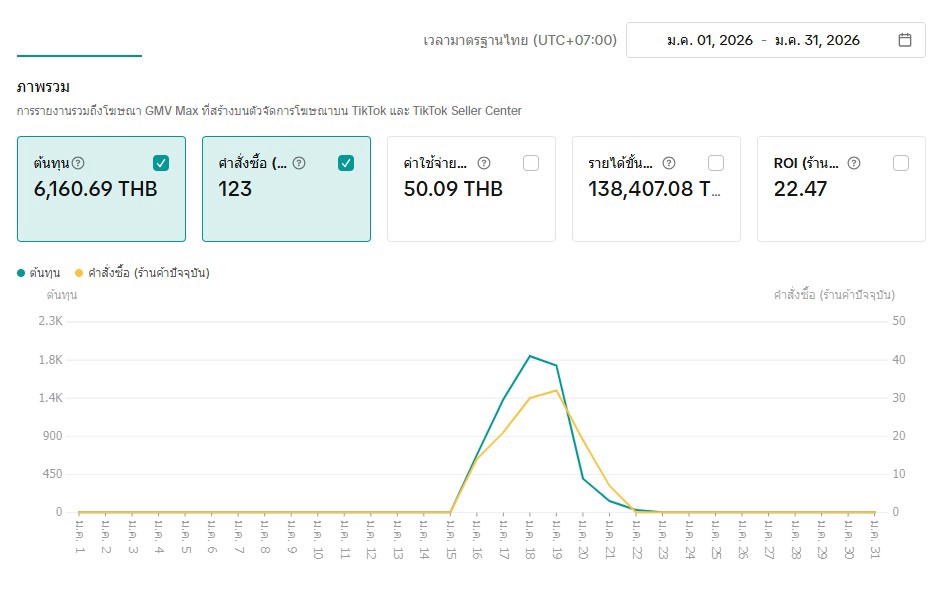Click green line peak at ม.ค. 18

[x=530, y=356]
